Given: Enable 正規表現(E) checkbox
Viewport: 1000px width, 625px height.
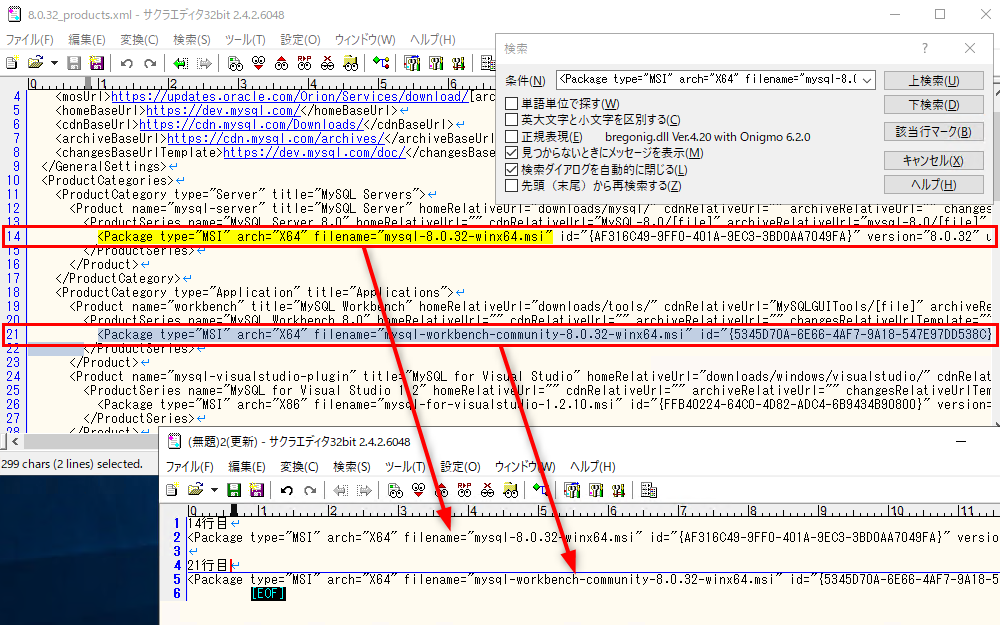Looking at the screenshot, I should [x=511, y=136].
